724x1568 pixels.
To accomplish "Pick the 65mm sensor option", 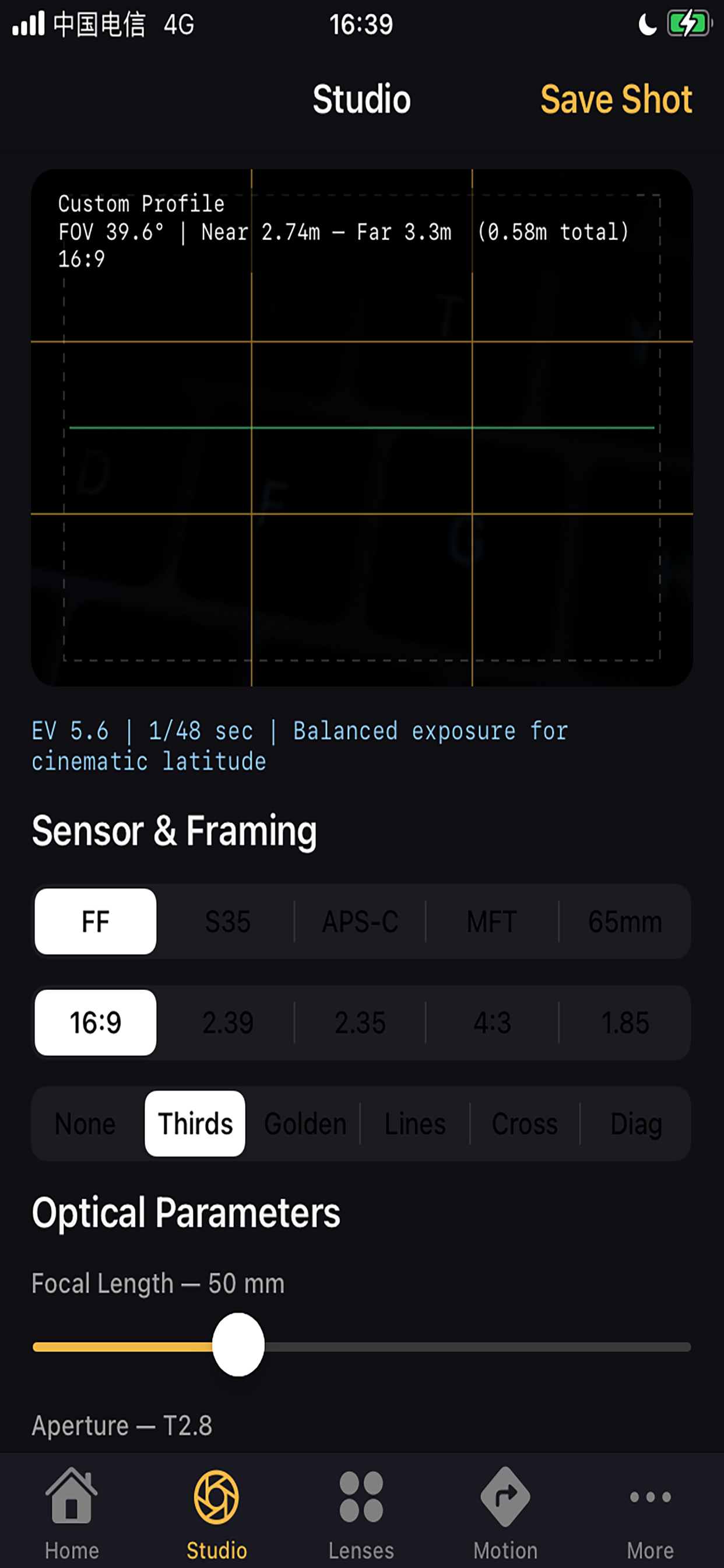I will (625, 922).
